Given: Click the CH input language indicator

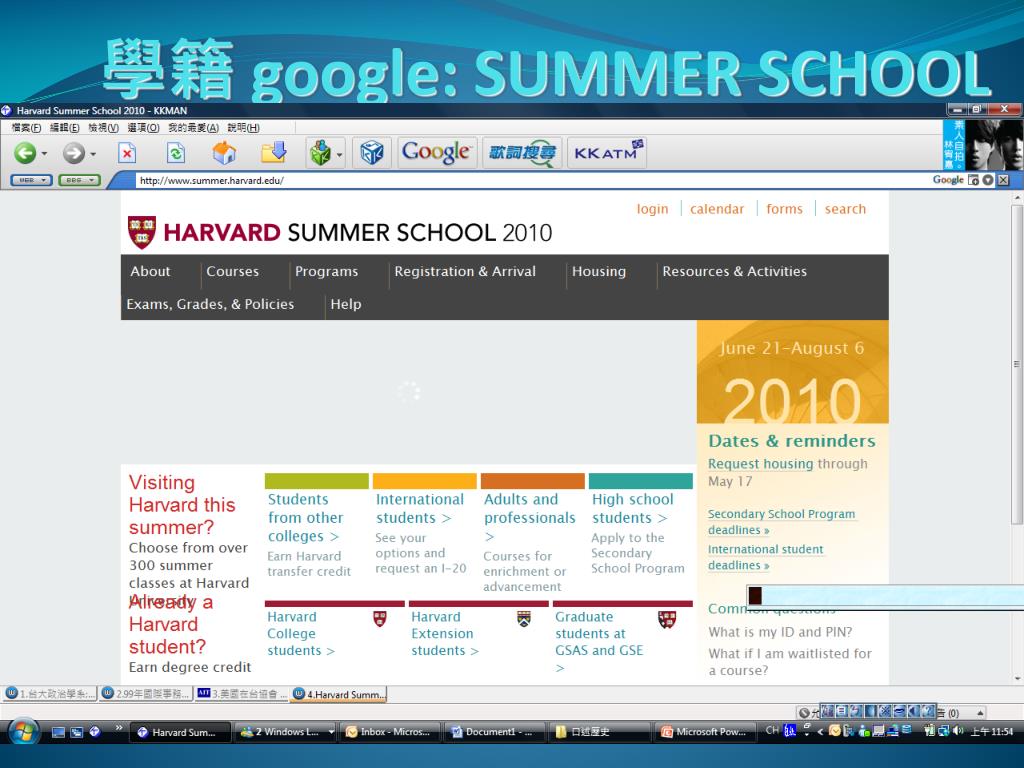Looking at the screenshot, I should click(x=772, y=730).
